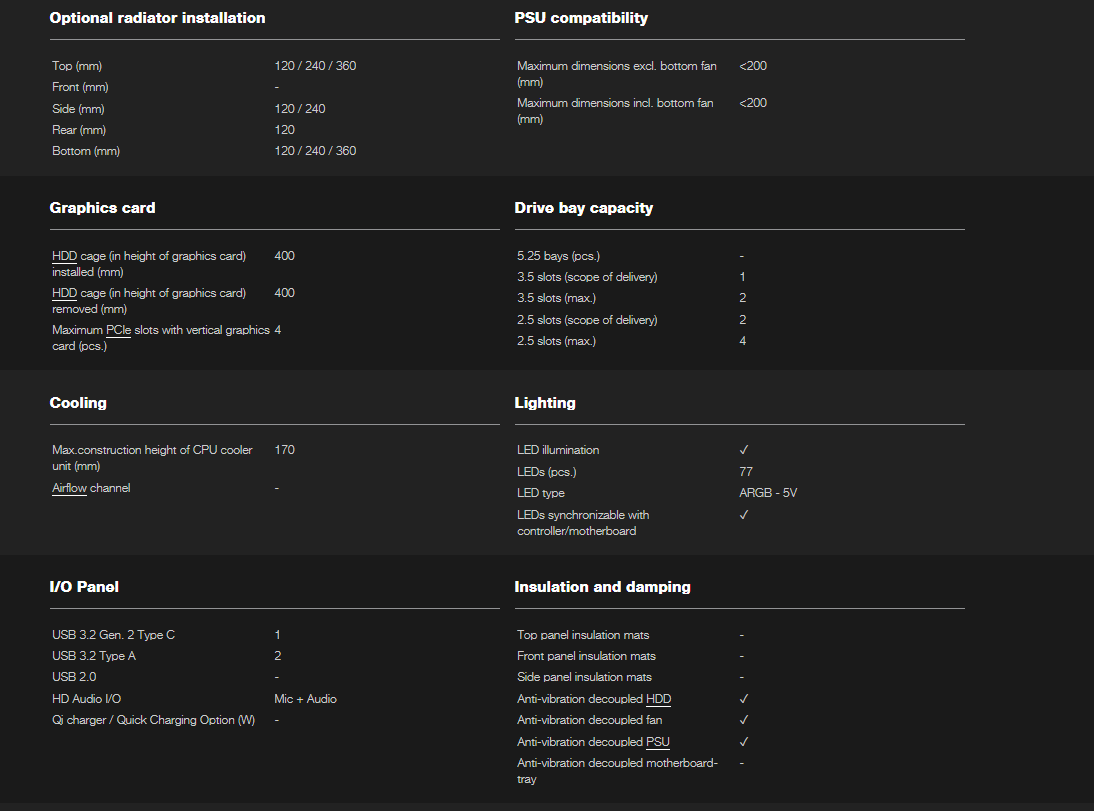Click the LED illumination checkmark icon

click(x=744, y=450)
